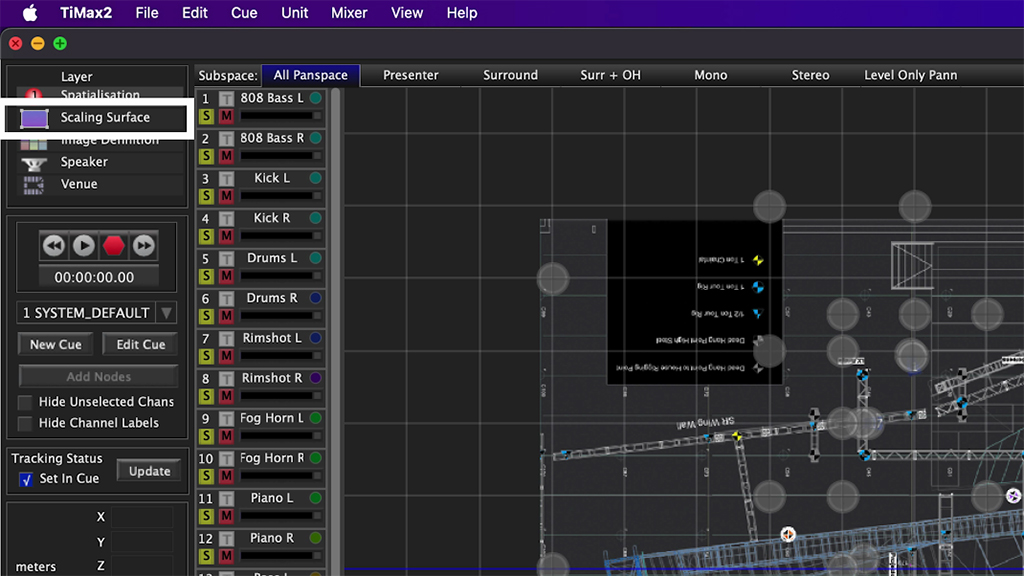Select the Speaker layer icon
The width and height of the screenshot is (1024, 576).
(x=35, y=162)
